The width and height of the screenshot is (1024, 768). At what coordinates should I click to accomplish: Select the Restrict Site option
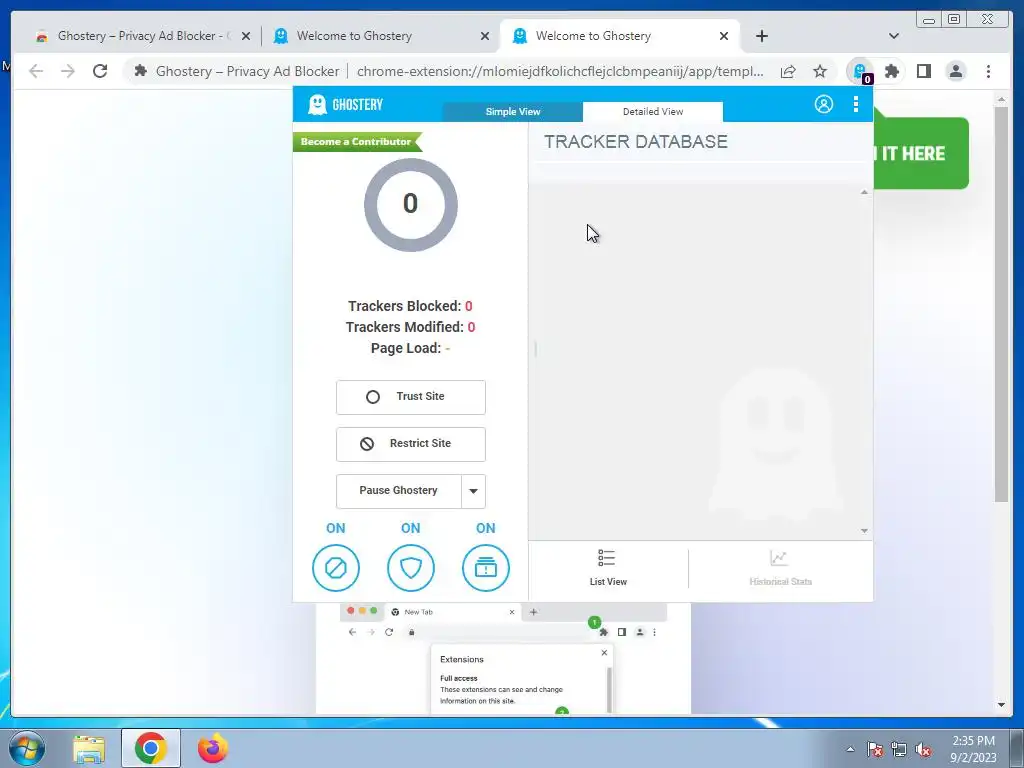click(x=411, y=444)
